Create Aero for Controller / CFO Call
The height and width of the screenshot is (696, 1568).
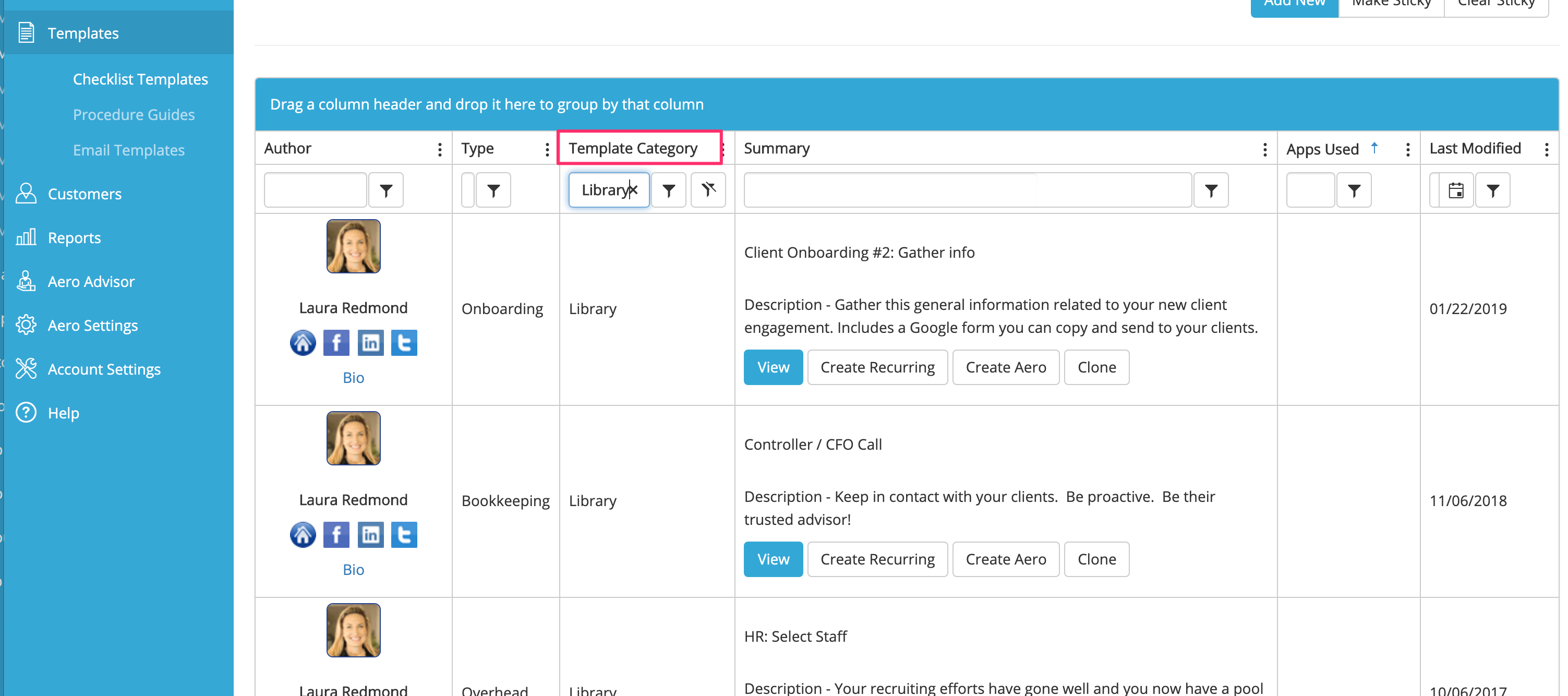pyautogui.click(x=1006, y=559)
